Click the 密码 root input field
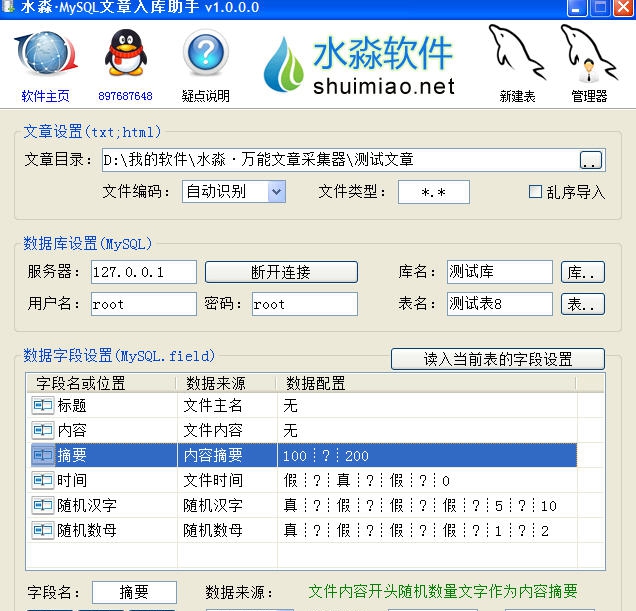This screenshot has width=636, height=611. click(305, 304)
